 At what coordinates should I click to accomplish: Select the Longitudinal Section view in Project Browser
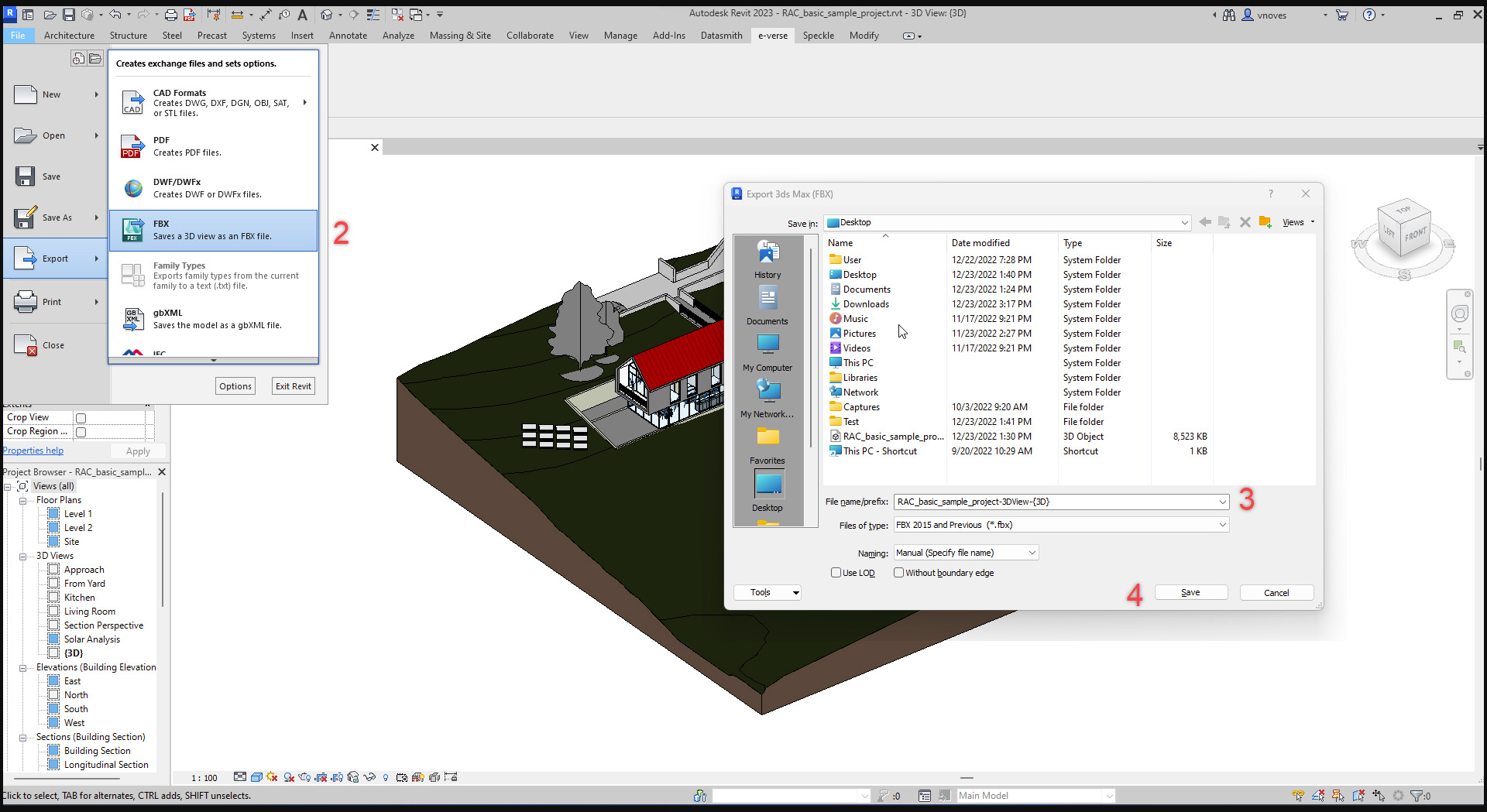point(105,764)
